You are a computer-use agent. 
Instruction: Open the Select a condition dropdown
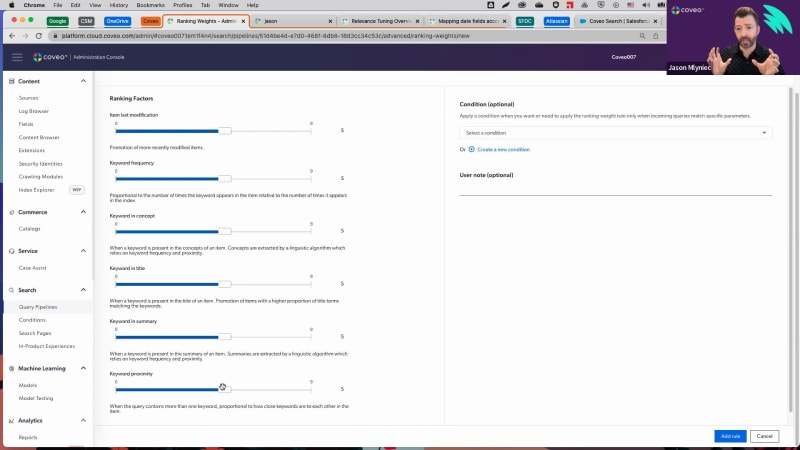point(616,133)
